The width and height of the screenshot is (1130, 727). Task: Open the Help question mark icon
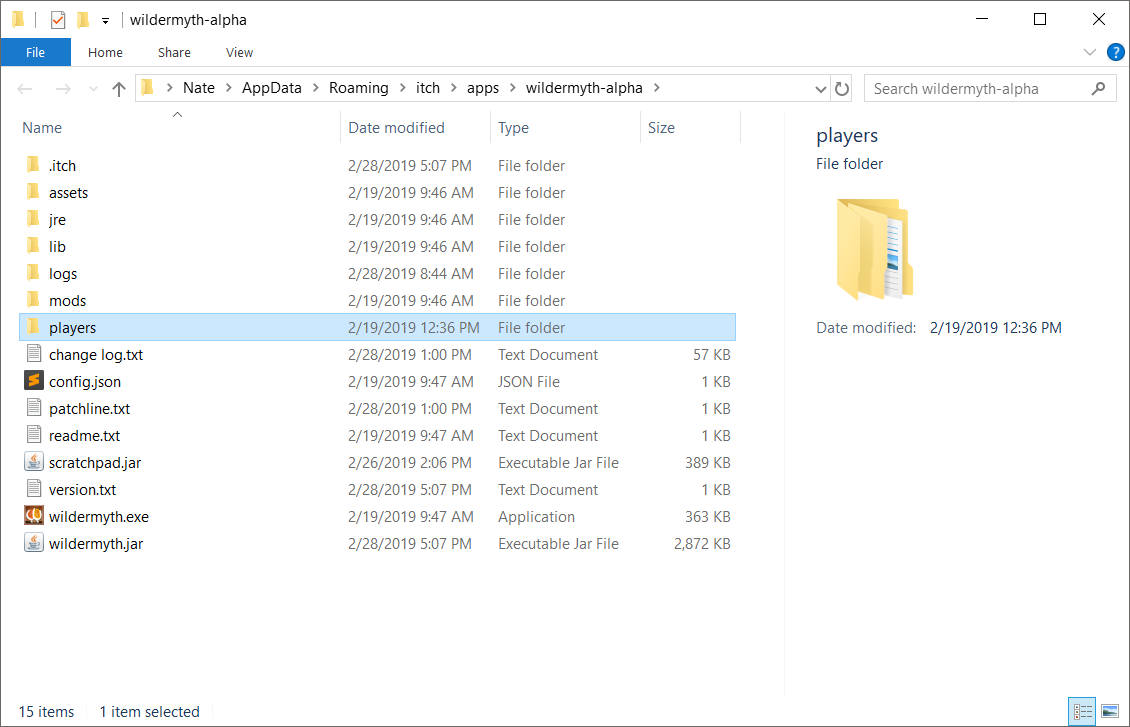click(x=1115, y=52)
